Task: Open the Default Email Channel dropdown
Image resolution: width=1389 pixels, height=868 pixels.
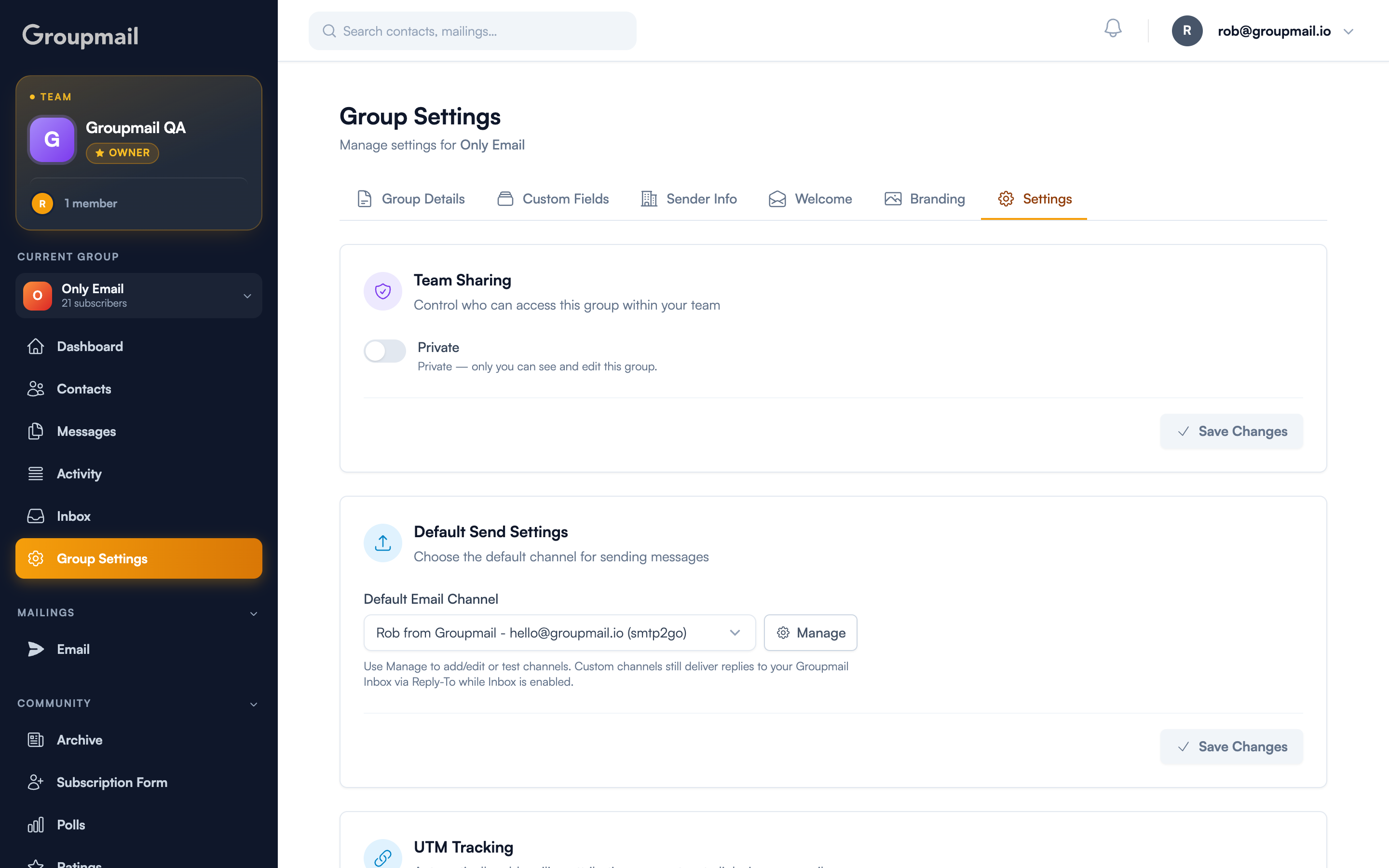Action: click(559, 633)
